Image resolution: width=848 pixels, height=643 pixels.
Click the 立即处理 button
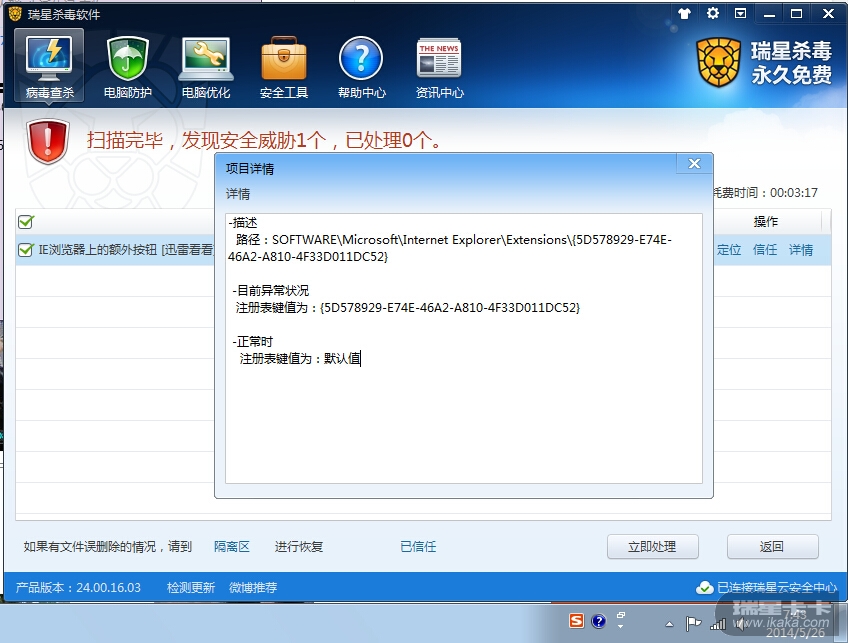click(652, 547)
